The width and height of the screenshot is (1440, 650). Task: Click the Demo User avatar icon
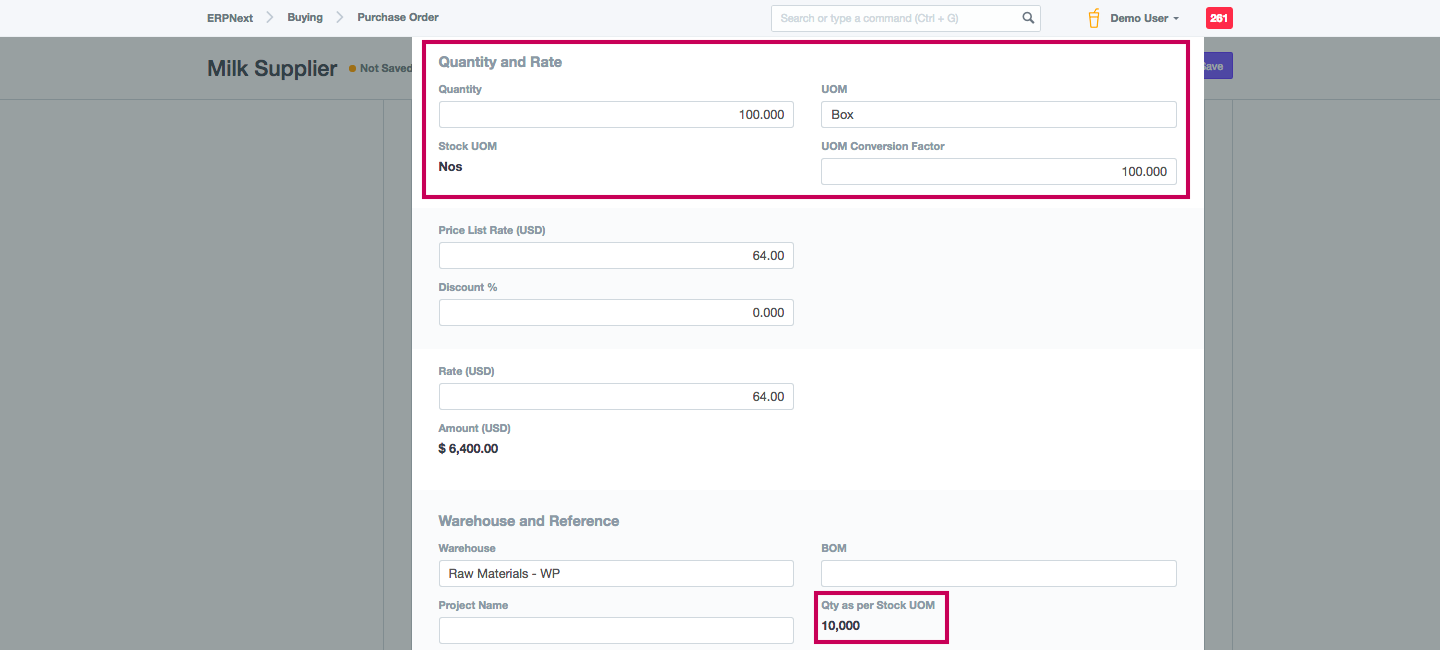pyautogui.click(x=1094, y=18)
